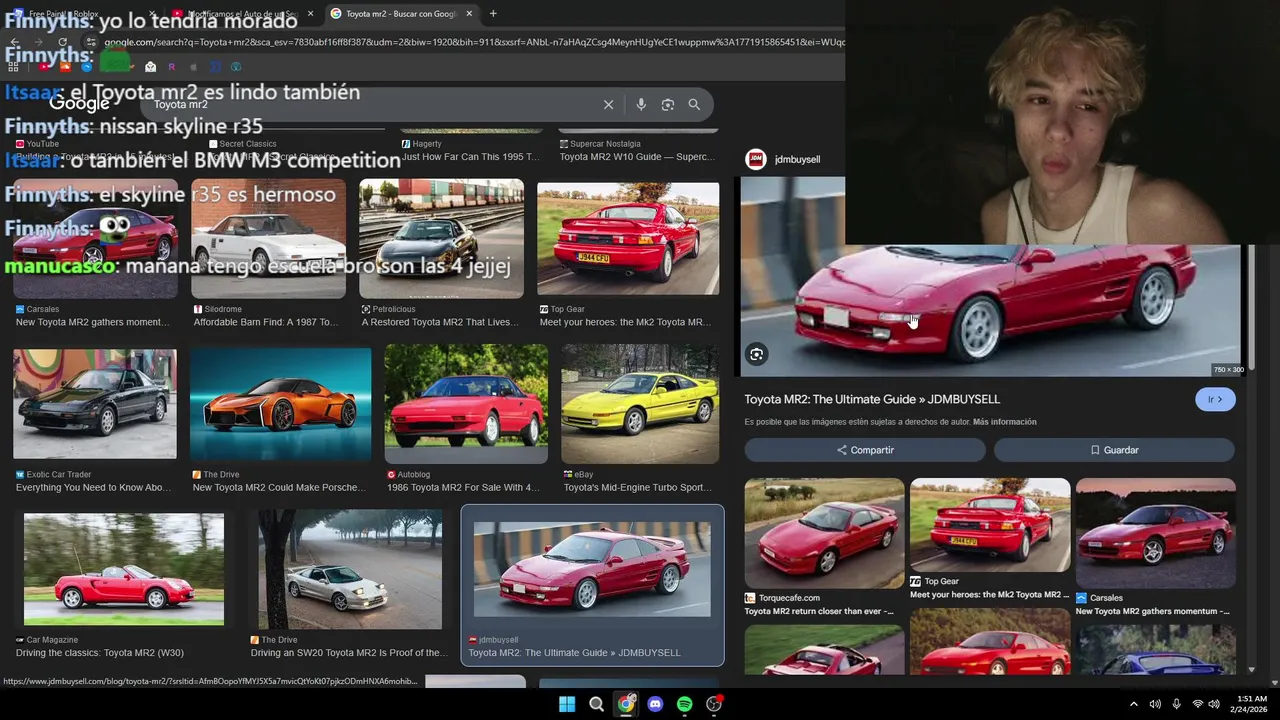Click "Just How Far Can This 1995 T..." caption
This screenshot has height=720, width=1280.
[470, 157]
